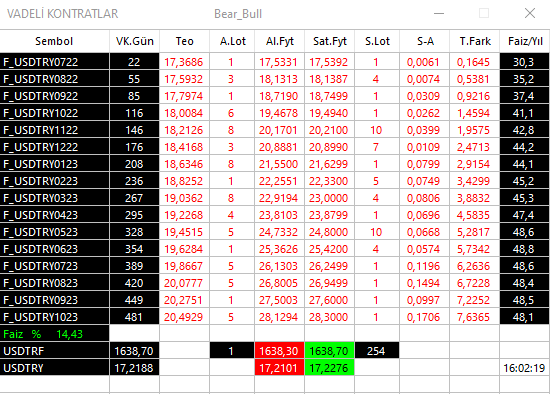Click the Al.Fyt column header
Viewport: 552px width, 394px height.
click(x=280, y=41)
